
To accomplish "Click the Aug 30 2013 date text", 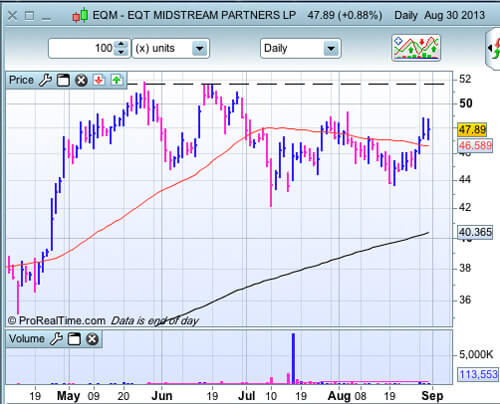I will coord(454,15).
